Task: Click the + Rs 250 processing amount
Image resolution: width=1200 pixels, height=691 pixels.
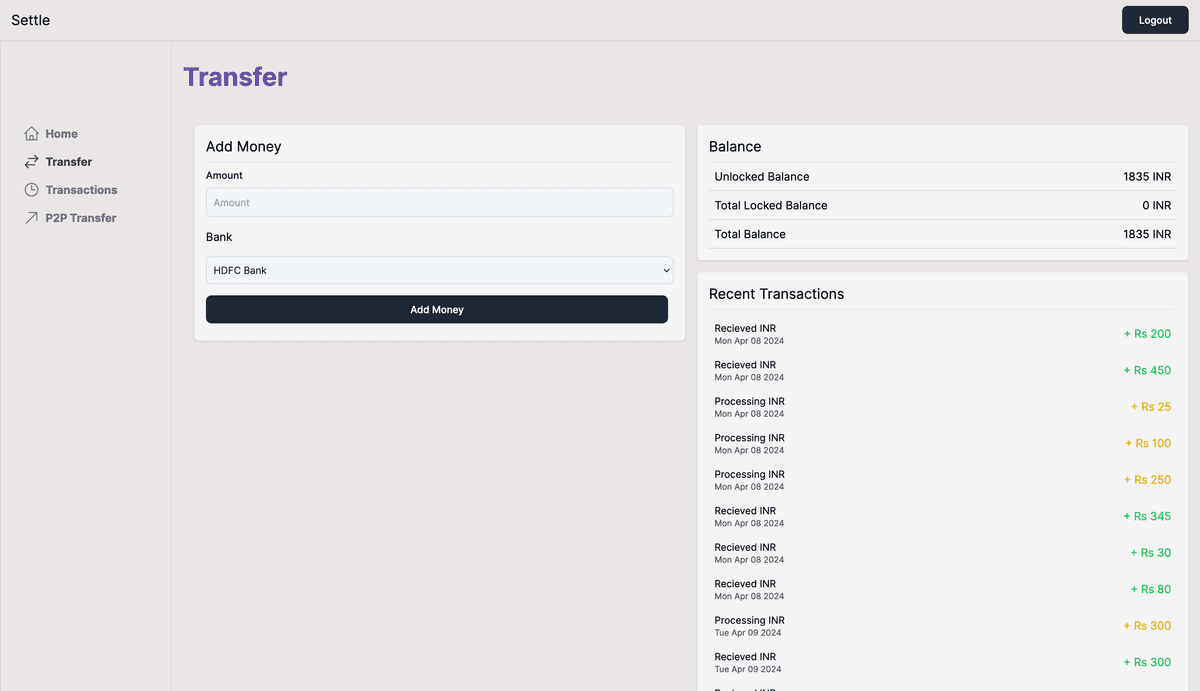Action: click(1147, 480)
